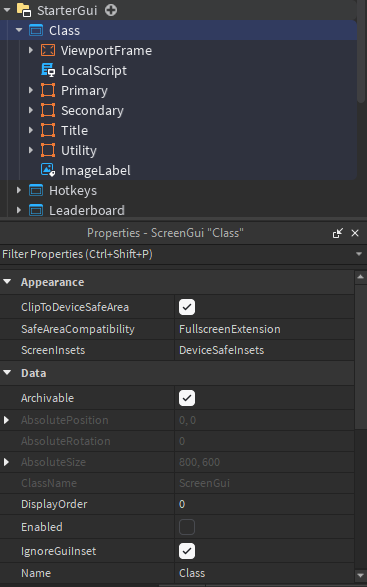Click the Leaderboard ScreenGui icon
This screenshot has height=587, width=367.
(36, 210)
